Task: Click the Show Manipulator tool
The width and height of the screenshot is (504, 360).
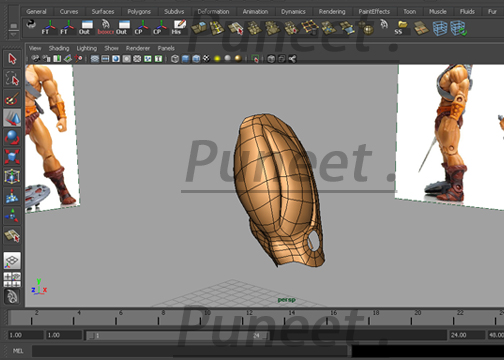Action: point(12,216)
